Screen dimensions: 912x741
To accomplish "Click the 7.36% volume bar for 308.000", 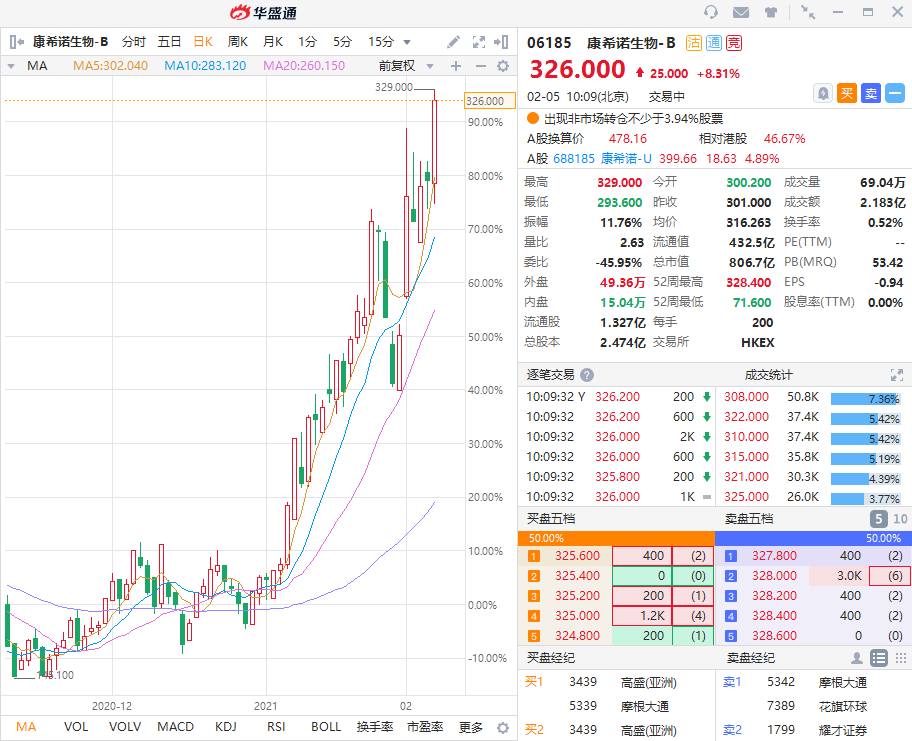I will click(865, 400).
